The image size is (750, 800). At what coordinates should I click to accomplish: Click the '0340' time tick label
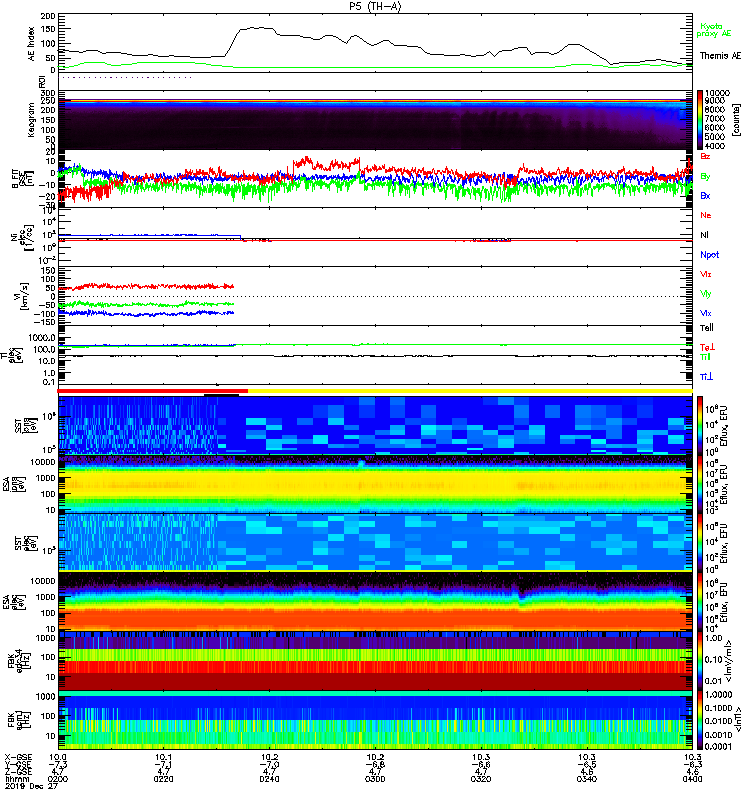point(587,779)
